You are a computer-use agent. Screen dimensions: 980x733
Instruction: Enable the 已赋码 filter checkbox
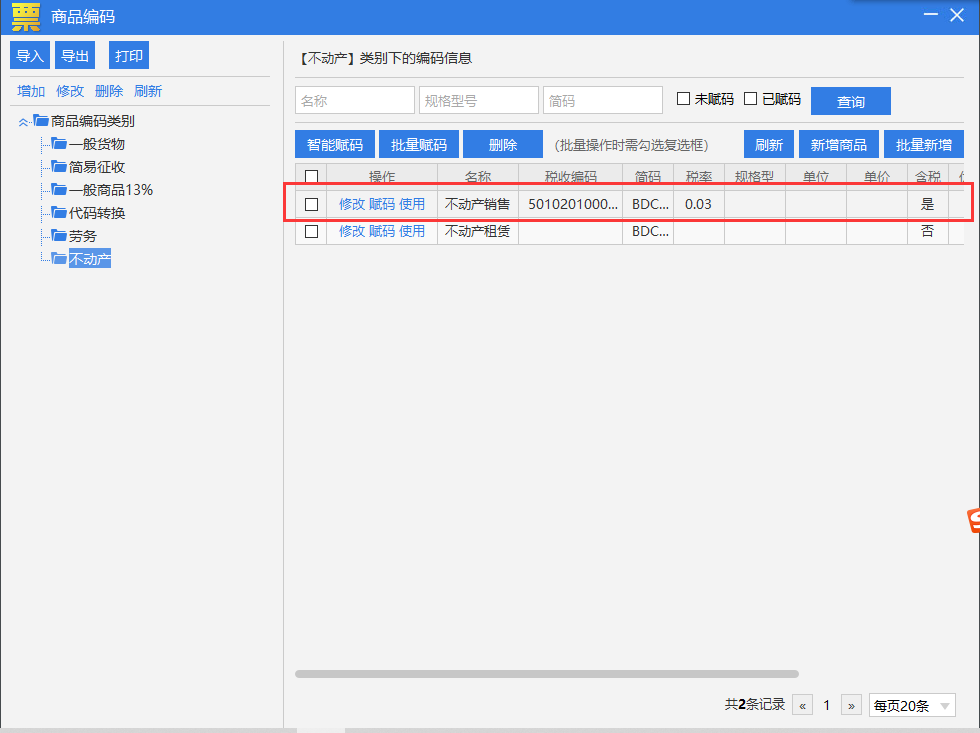[751, 99]
